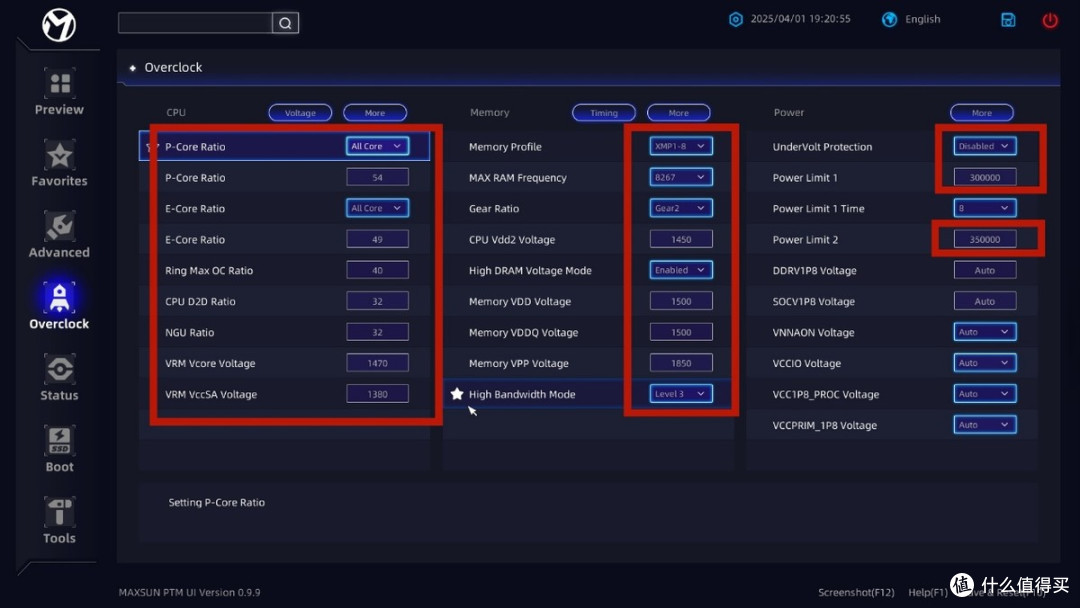The height and width of the screenshot is (608, 1080).
Task: Edit VRM VccSA Voltage value 1380
Action: coord(377,394)
